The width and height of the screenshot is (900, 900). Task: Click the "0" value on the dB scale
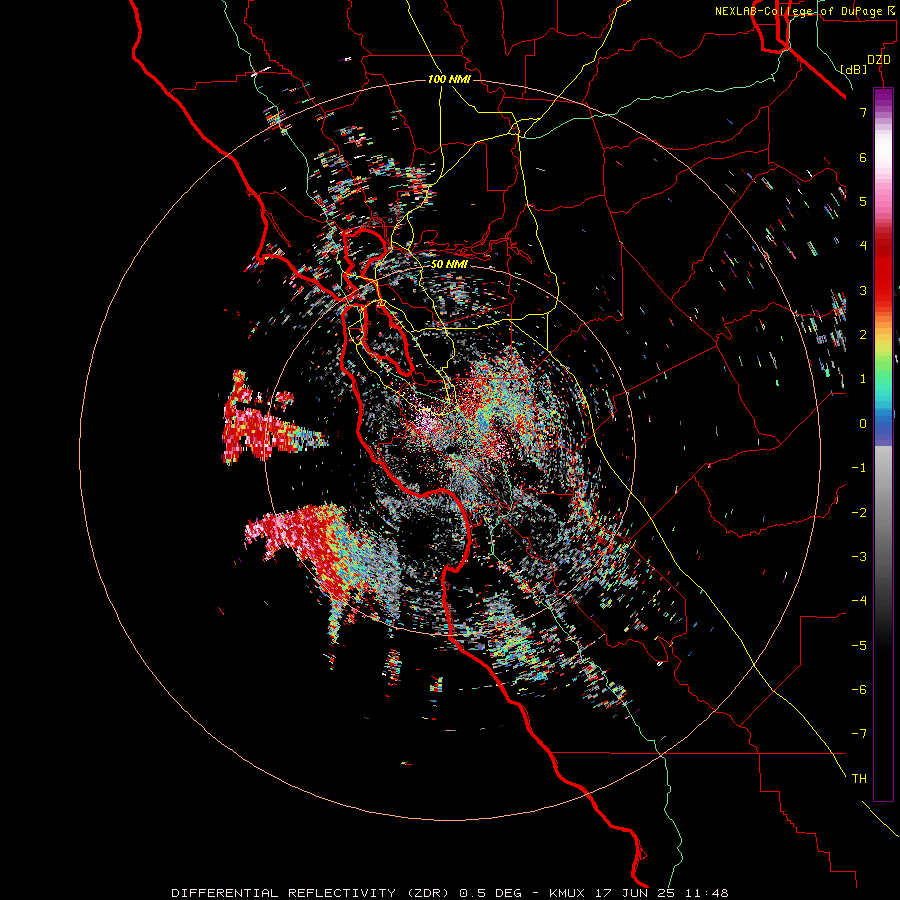[x=863, y=424]
